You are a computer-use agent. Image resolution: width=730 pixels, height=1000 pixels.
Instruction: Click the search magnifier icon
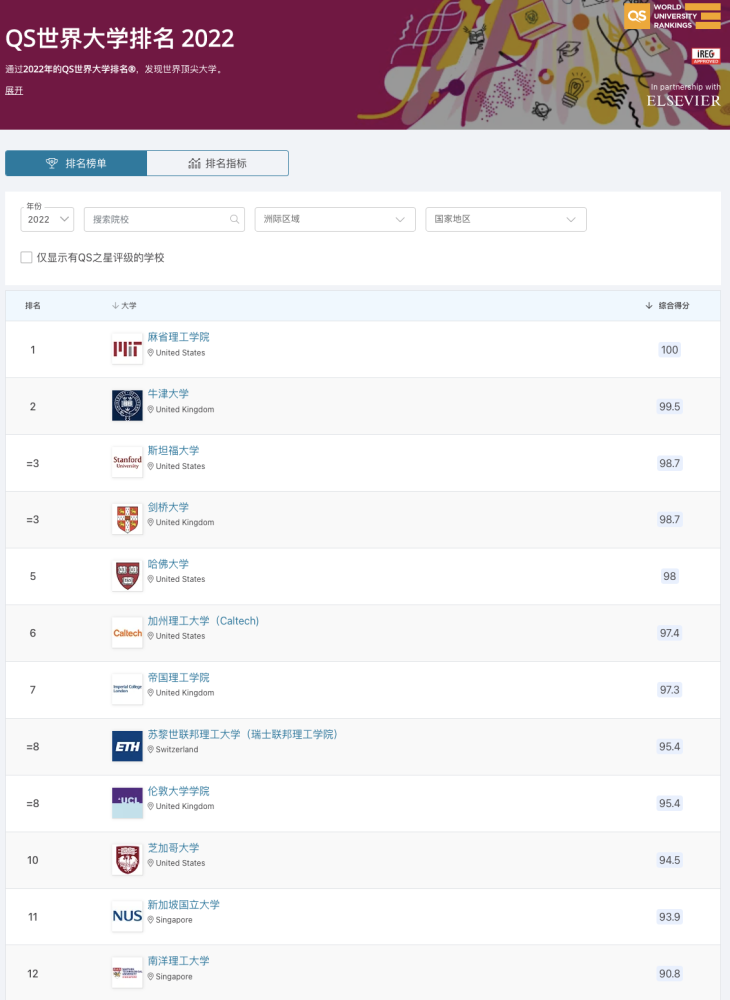pos(235,219)
